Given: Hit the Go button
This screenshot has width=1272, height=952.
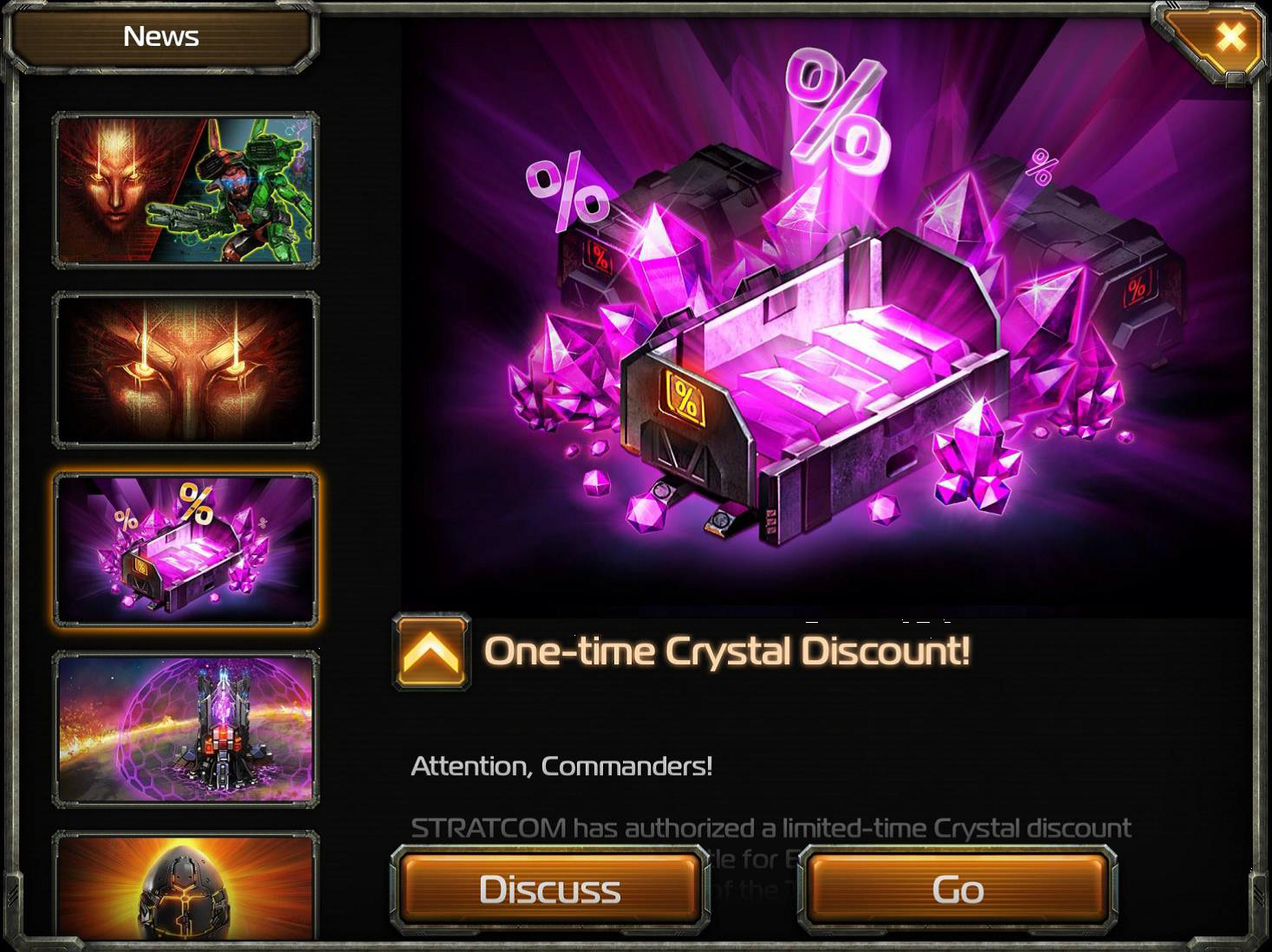Looking at the screenshot, I should 957,890.
